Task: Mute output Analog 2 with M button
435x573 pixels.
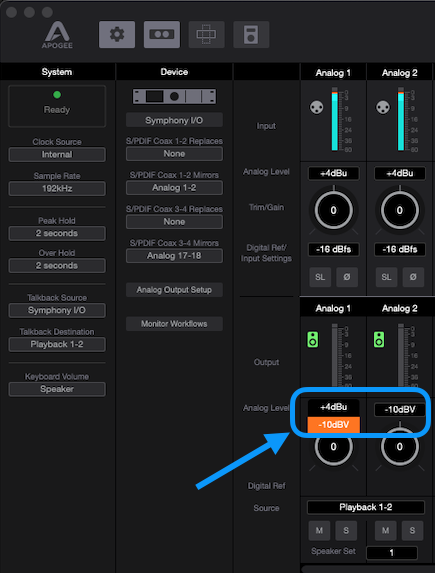Action: 386,531
